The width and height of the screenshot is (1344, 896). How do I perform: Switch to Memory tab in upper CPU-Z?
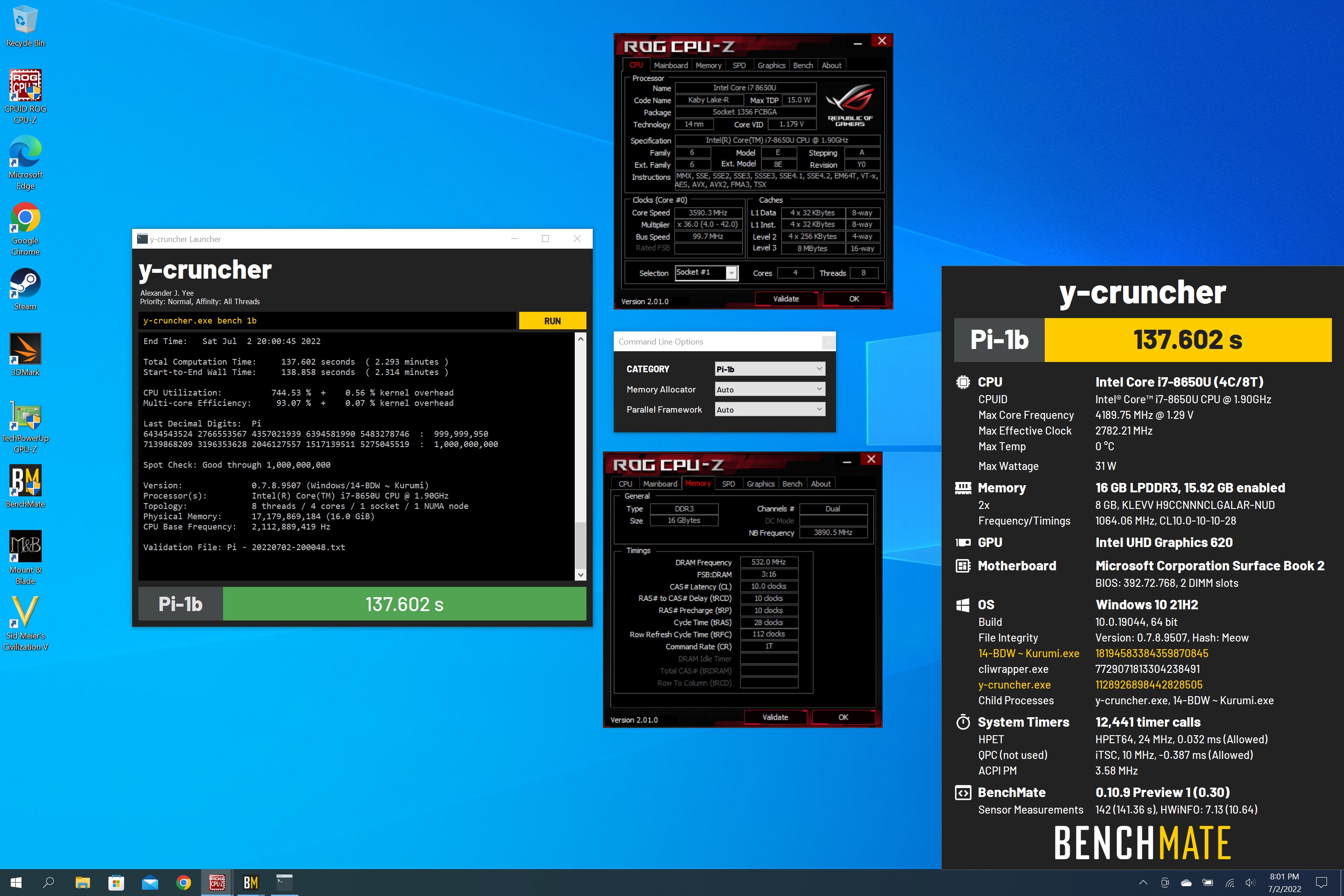coord(708,65)
